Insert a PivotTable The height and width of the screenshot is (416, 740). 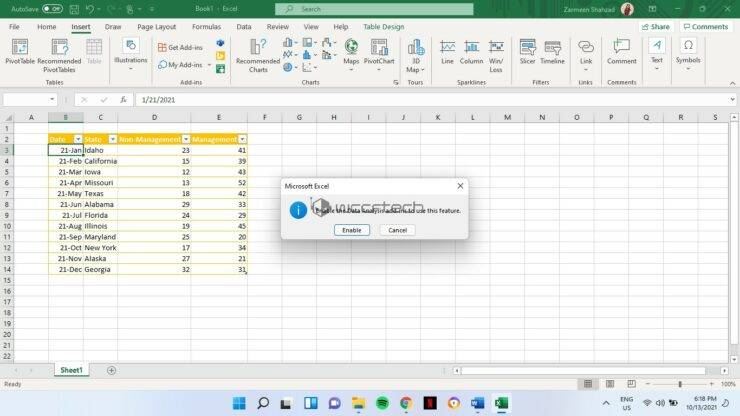coord(20,52)
